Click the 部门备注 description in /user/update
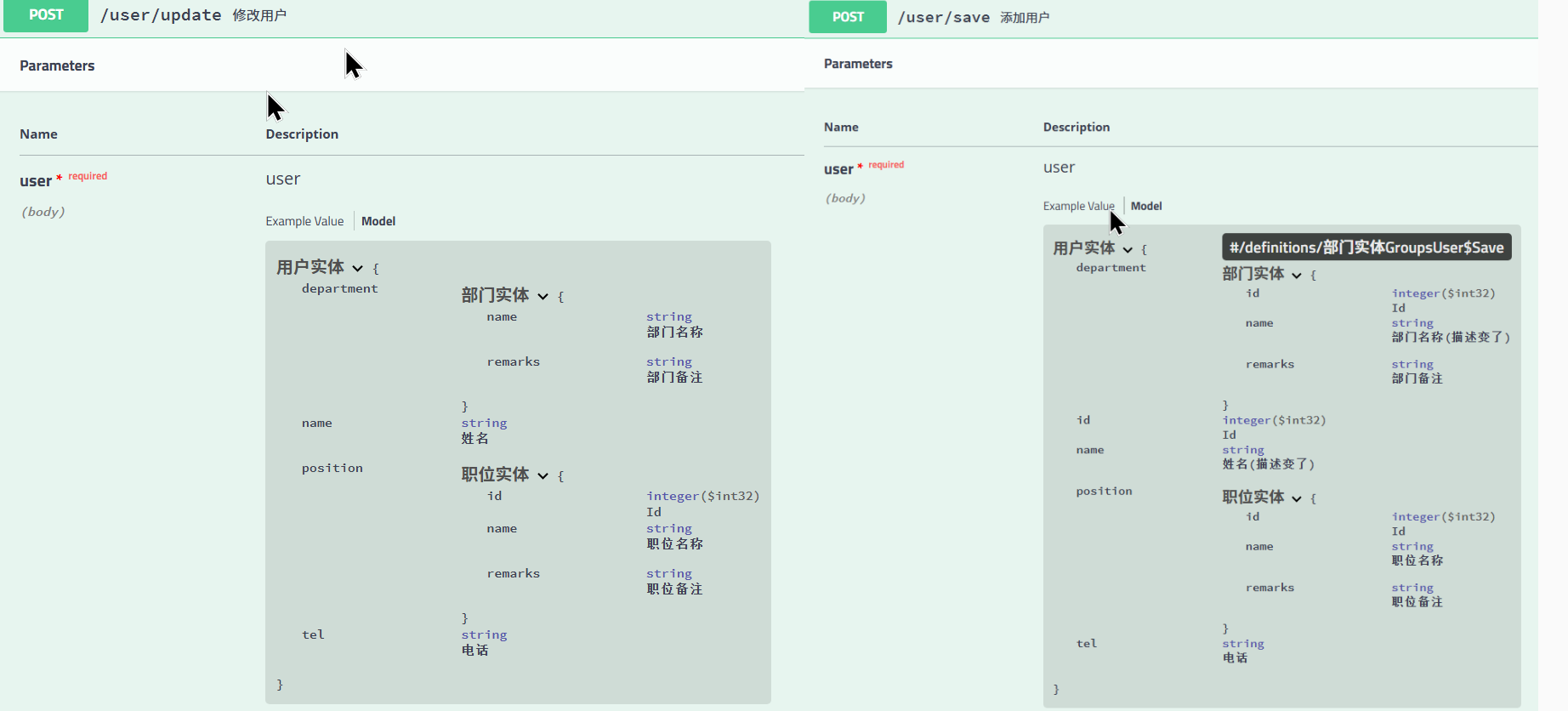This screenshot has width=1568, height=711. point(674,377)
